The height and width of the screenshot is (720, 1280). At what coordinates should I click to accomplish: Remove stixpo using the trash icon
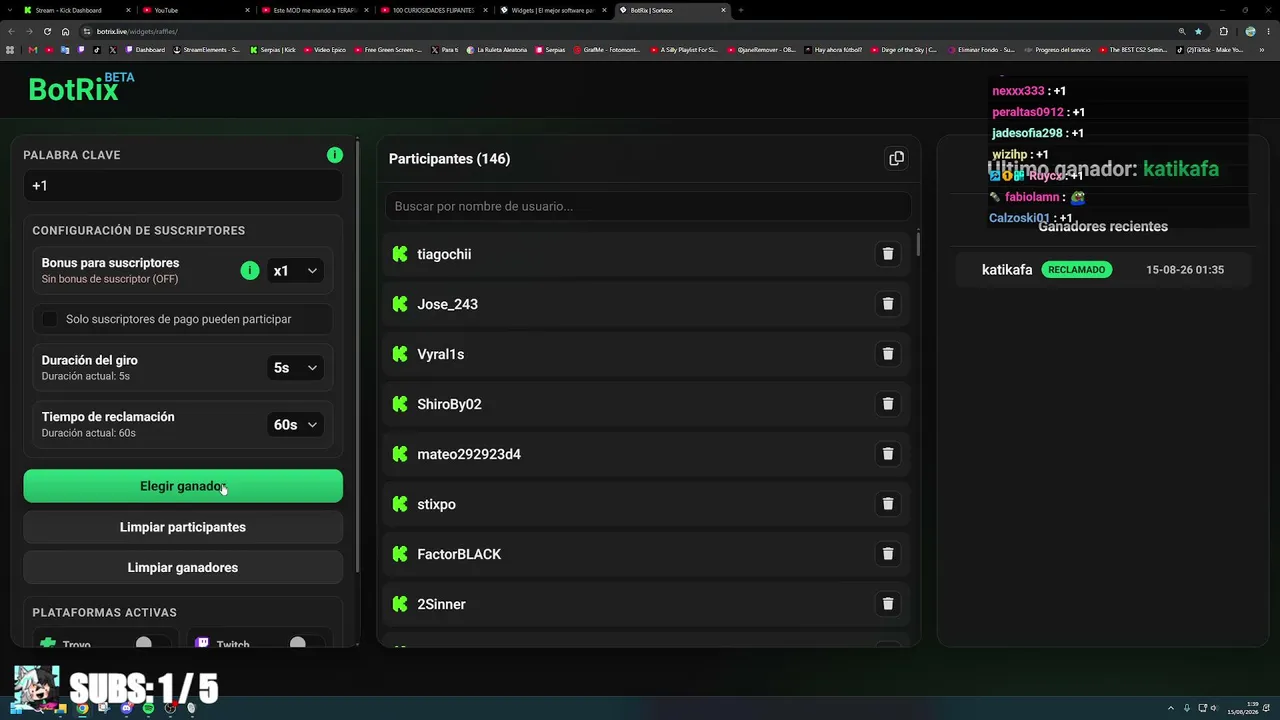(x=887, y=504)
